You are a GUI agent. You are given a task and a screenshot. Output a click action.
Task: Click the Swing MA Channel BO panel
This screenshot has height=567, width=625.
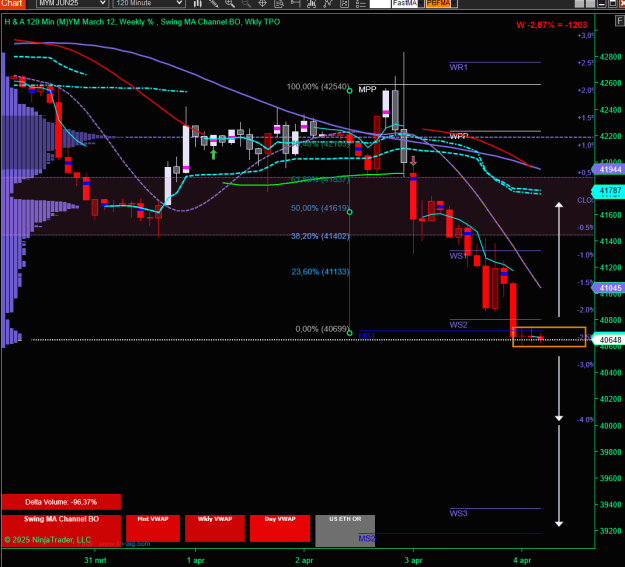61,529
